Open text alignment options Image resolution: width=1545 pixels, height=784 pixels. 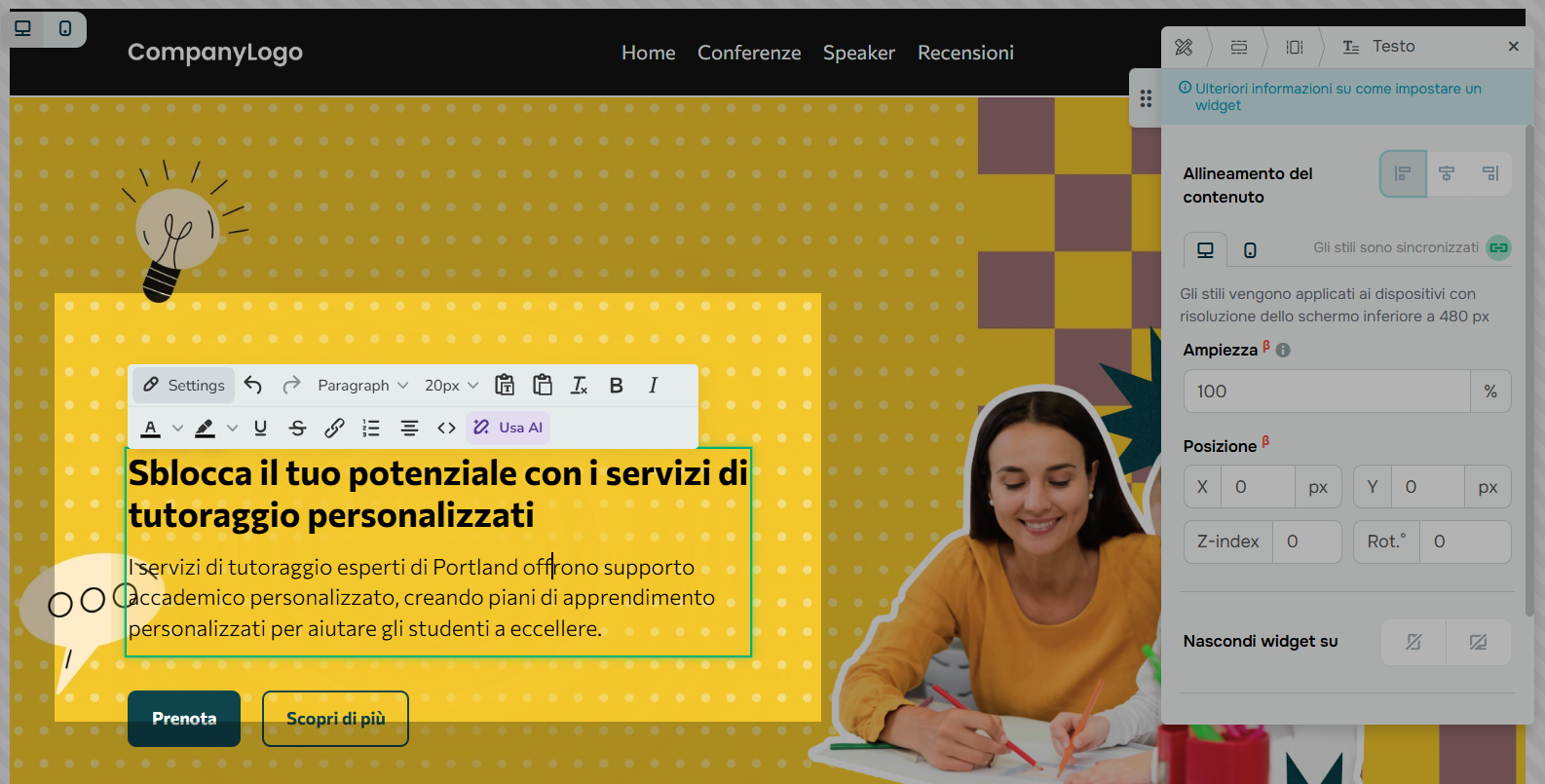point(409,428)
